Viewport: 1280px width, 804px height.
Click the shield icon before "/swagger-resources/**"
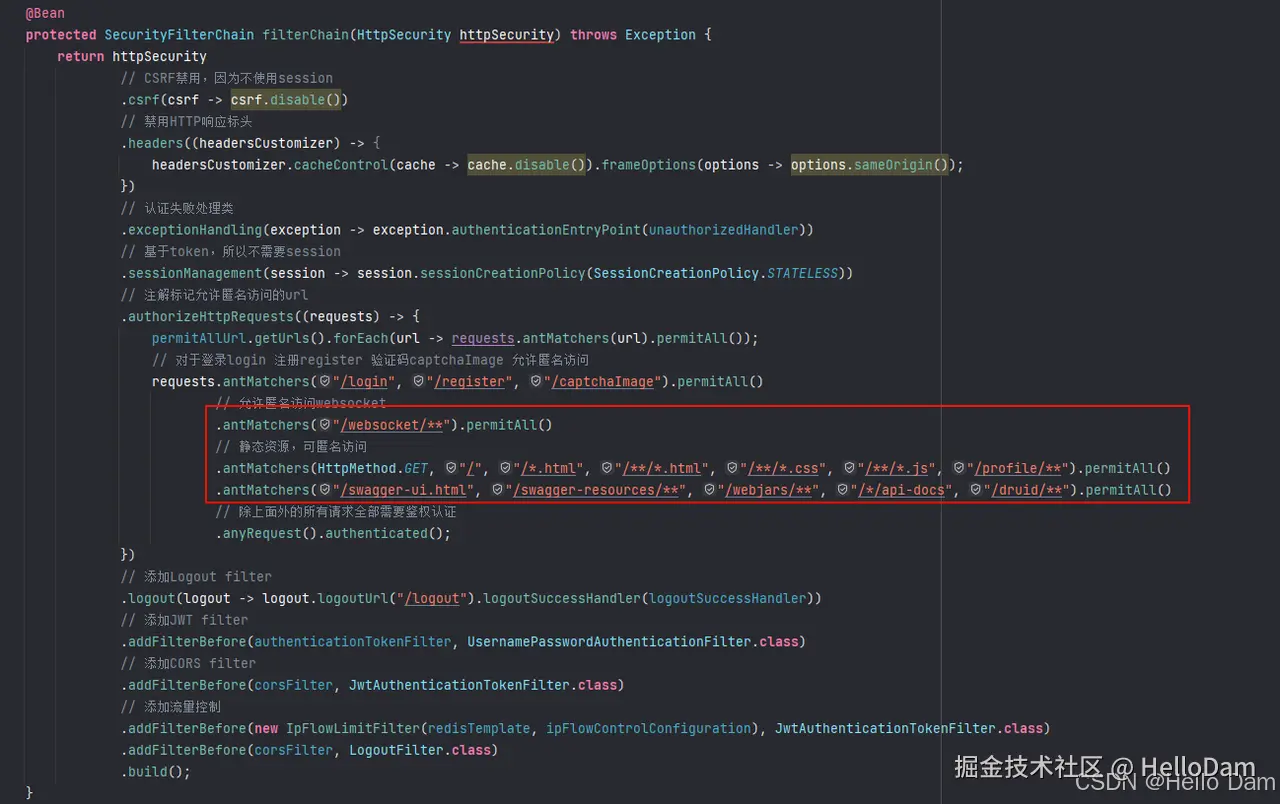tap(498, 490)
